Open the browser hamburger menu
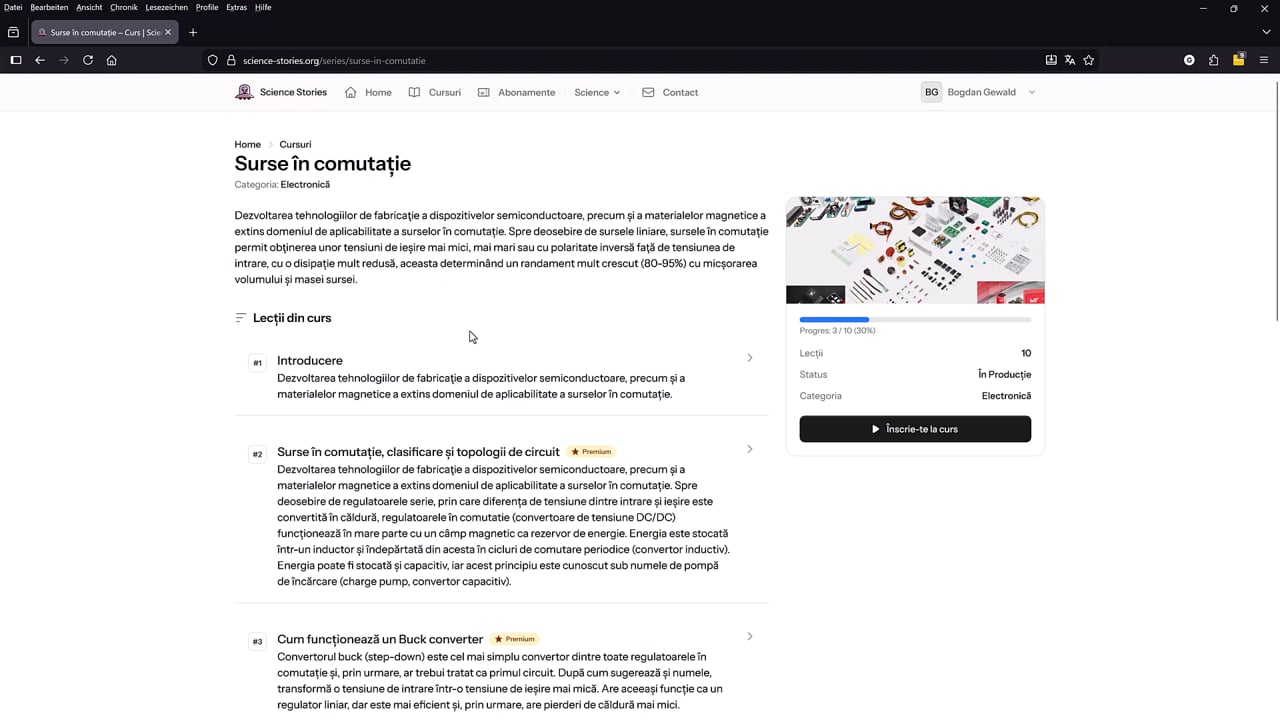Viewport: 1280px width, 720px height. pyautogui.click(x=1264, y=60)
